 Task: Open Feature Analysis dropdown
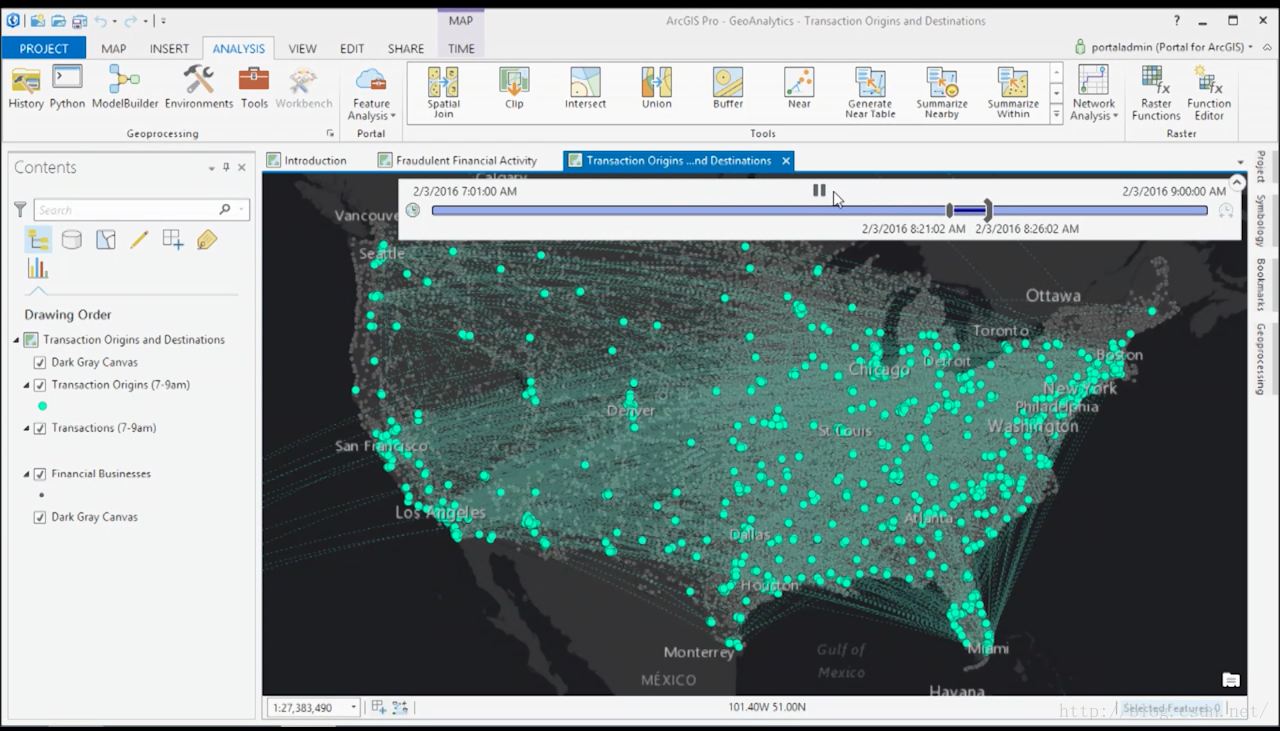point(371,95)
